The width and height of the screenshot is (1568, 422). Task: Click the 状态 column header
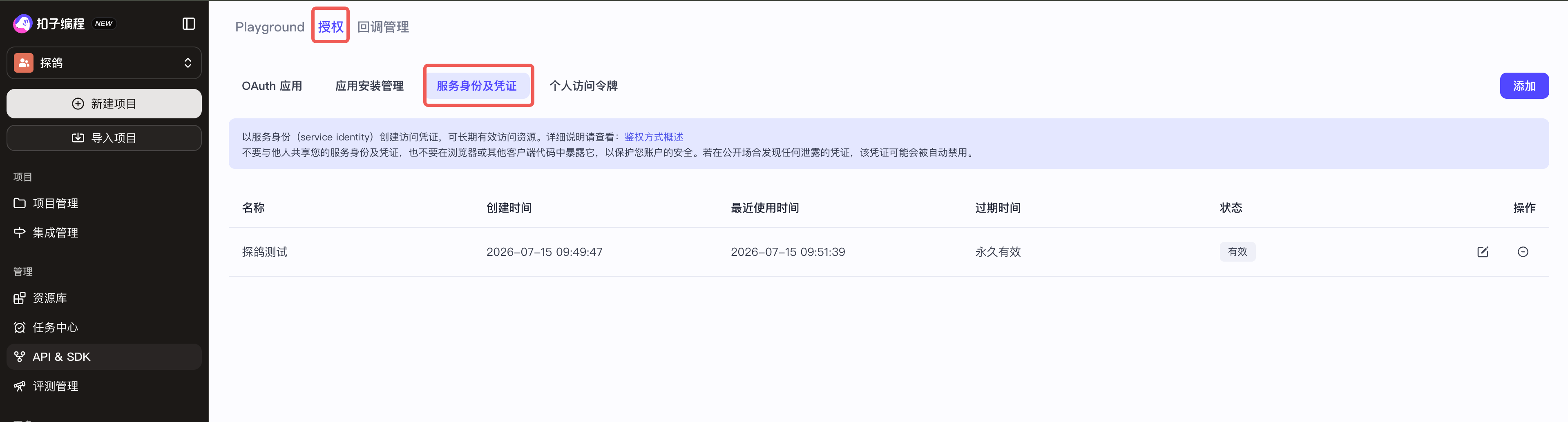1231,208
